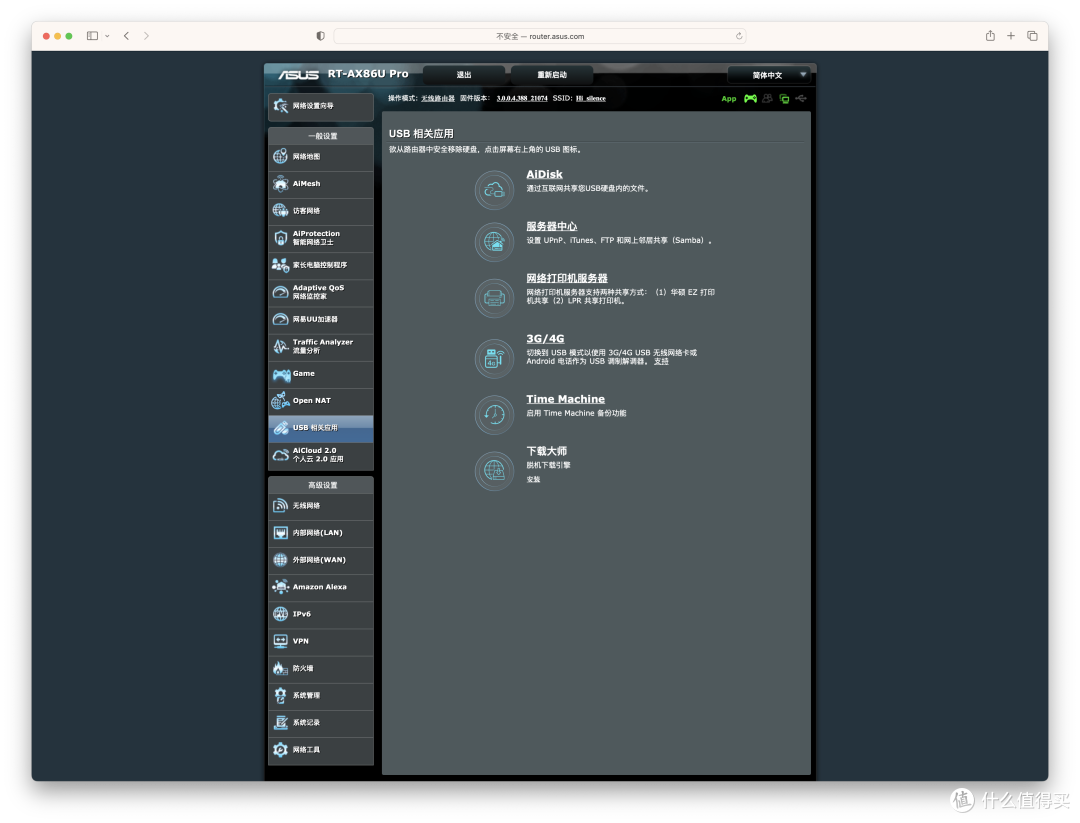Click the Time Machine clock icon

point(494,415)
